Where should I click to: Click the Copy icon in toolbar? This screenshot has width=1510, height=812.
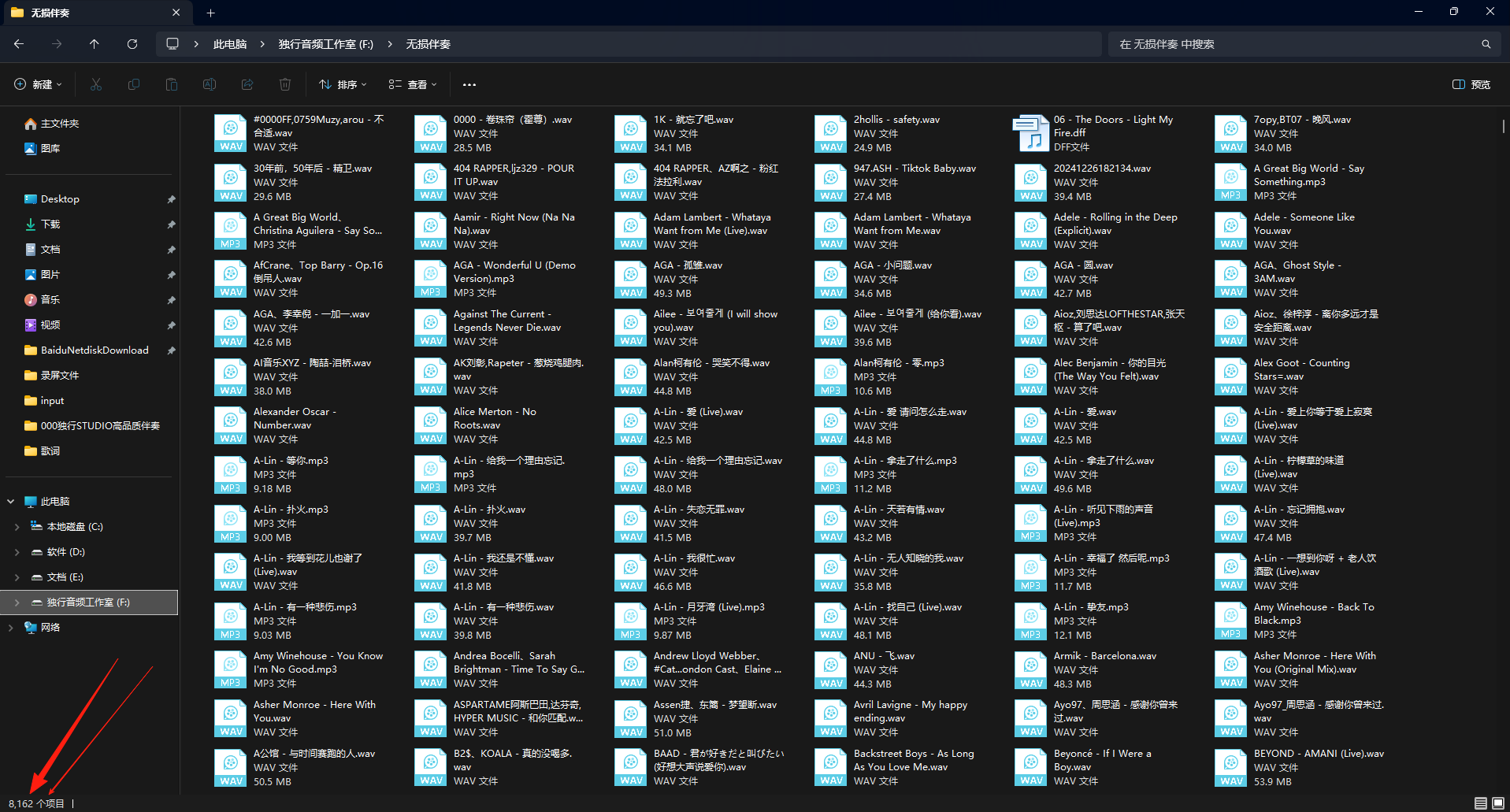tap(134, 84)
